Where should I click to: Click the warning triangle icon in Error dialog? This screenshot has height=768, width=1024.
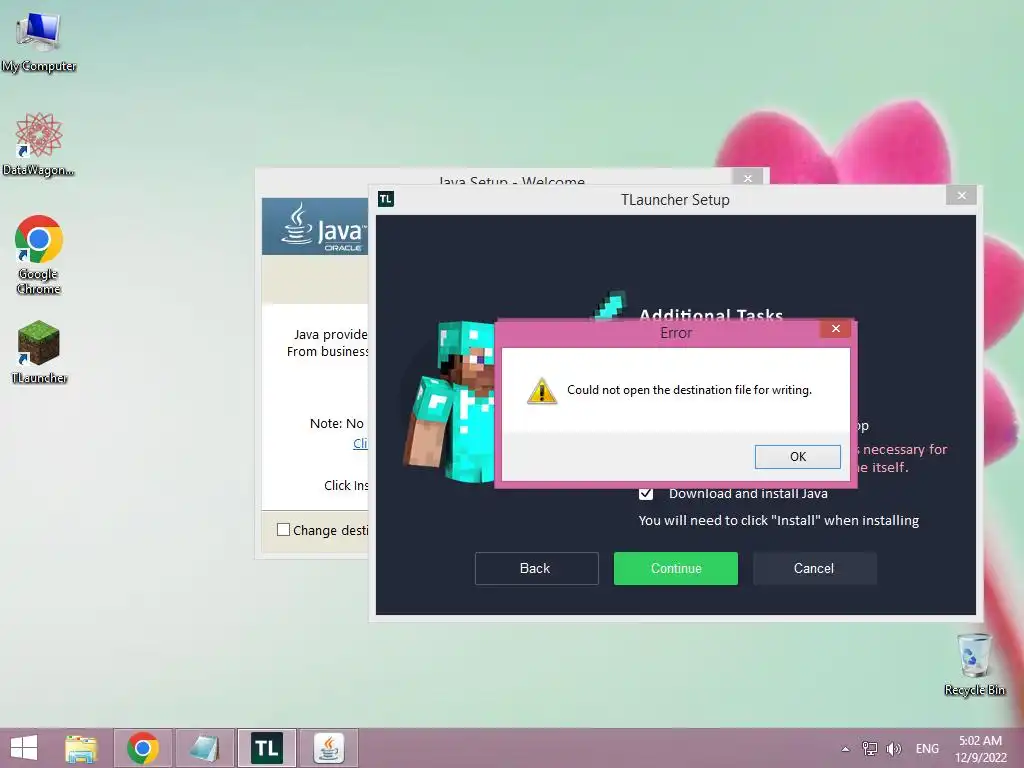542,391
